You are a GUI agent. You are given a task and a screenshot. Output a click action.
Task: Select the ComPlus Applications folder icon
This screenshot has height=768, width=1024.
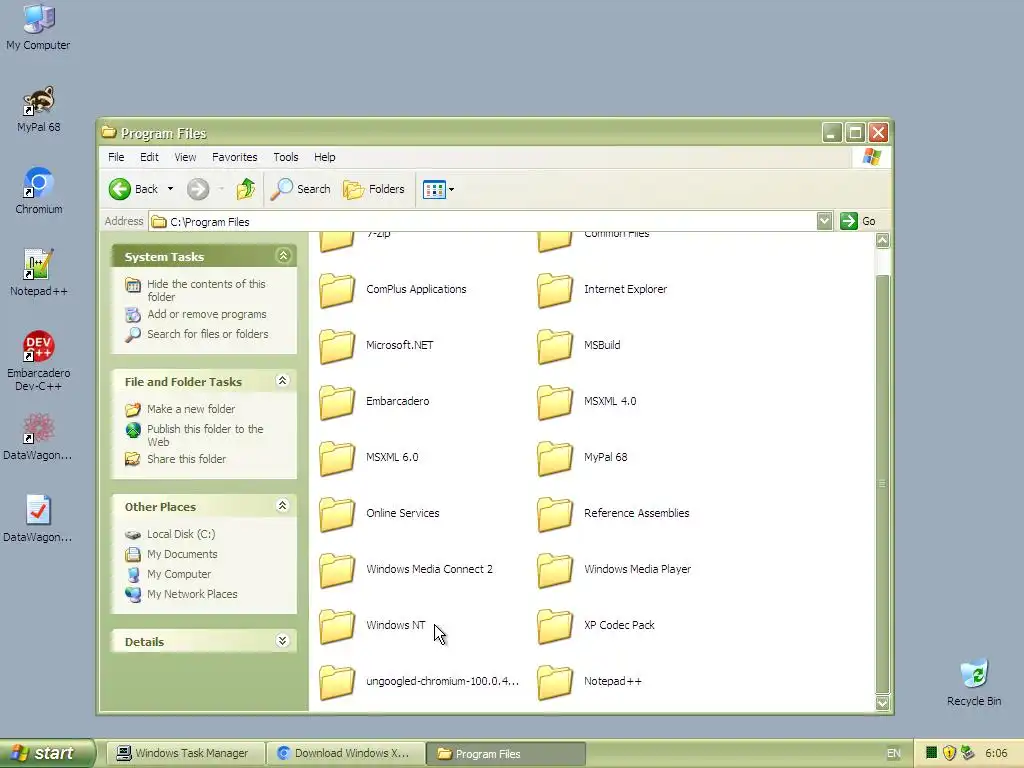[337, 290]
